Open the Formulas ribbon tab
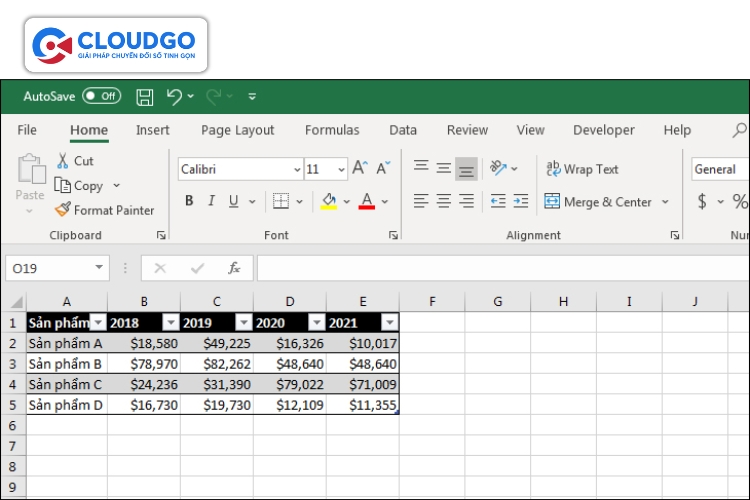750x500 pixels. [332, 130]
